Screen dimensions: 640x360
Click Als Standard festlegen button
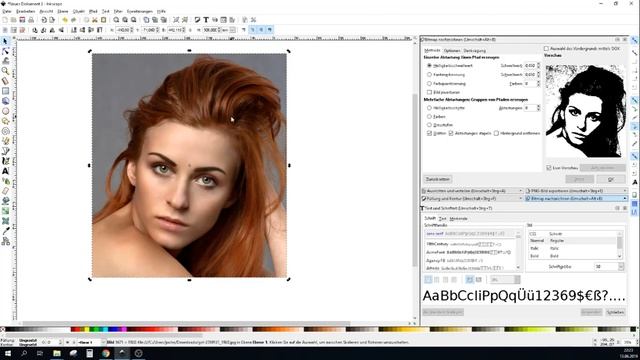point(443,312)
